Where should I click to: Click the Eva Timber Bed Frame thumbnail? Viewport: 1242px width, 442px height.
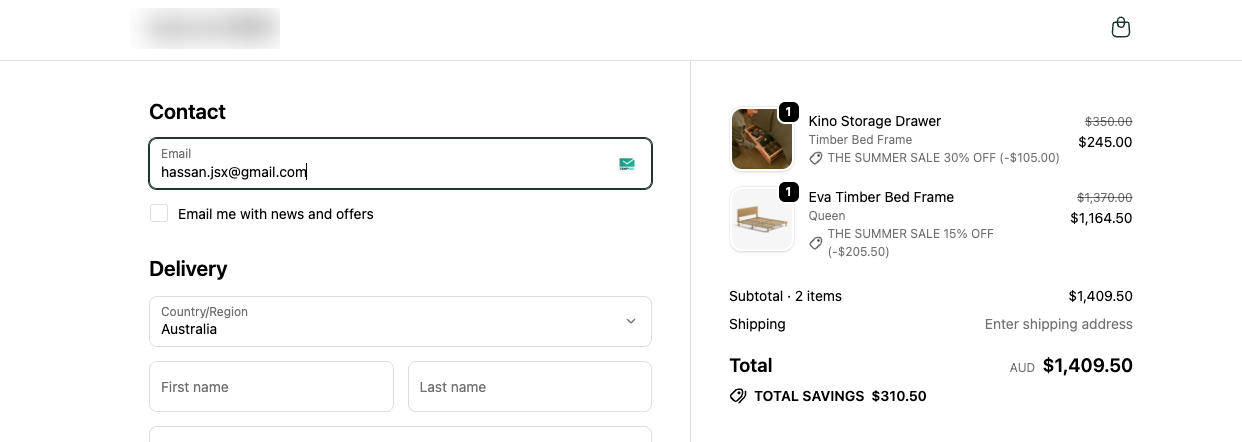762,219
